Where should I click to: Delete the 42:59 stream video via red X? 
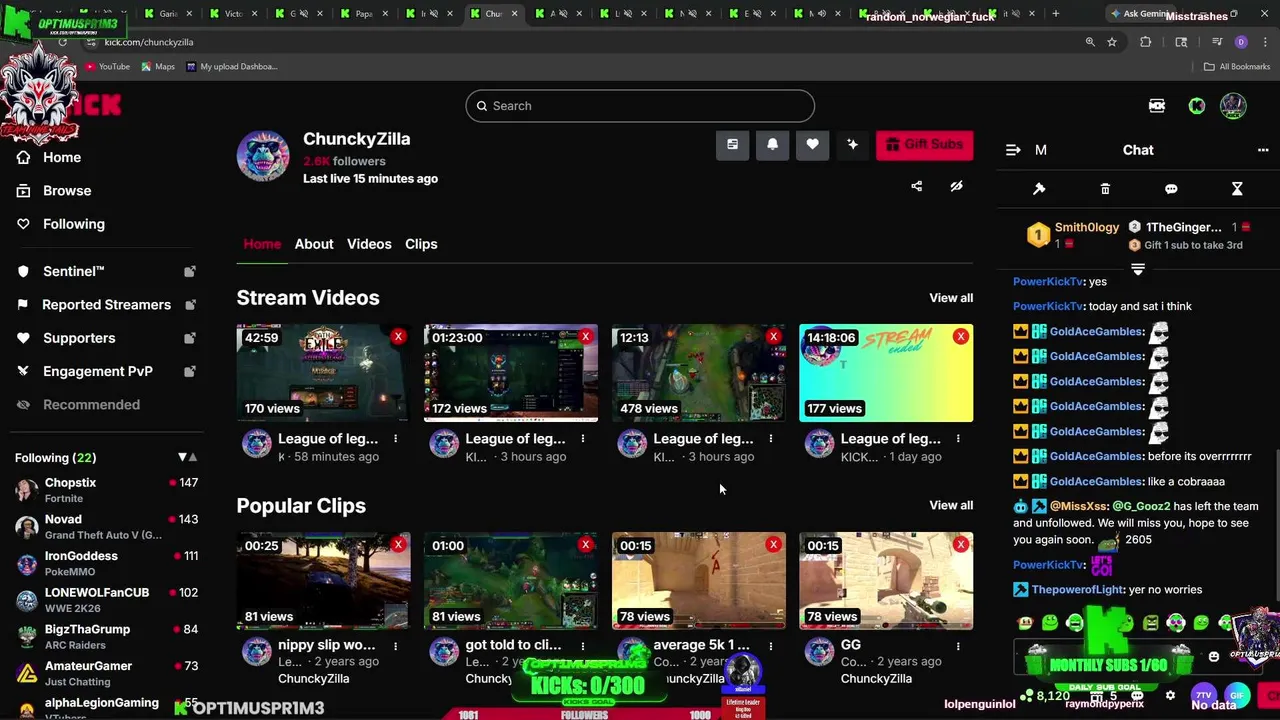click(x=398, y=337)
